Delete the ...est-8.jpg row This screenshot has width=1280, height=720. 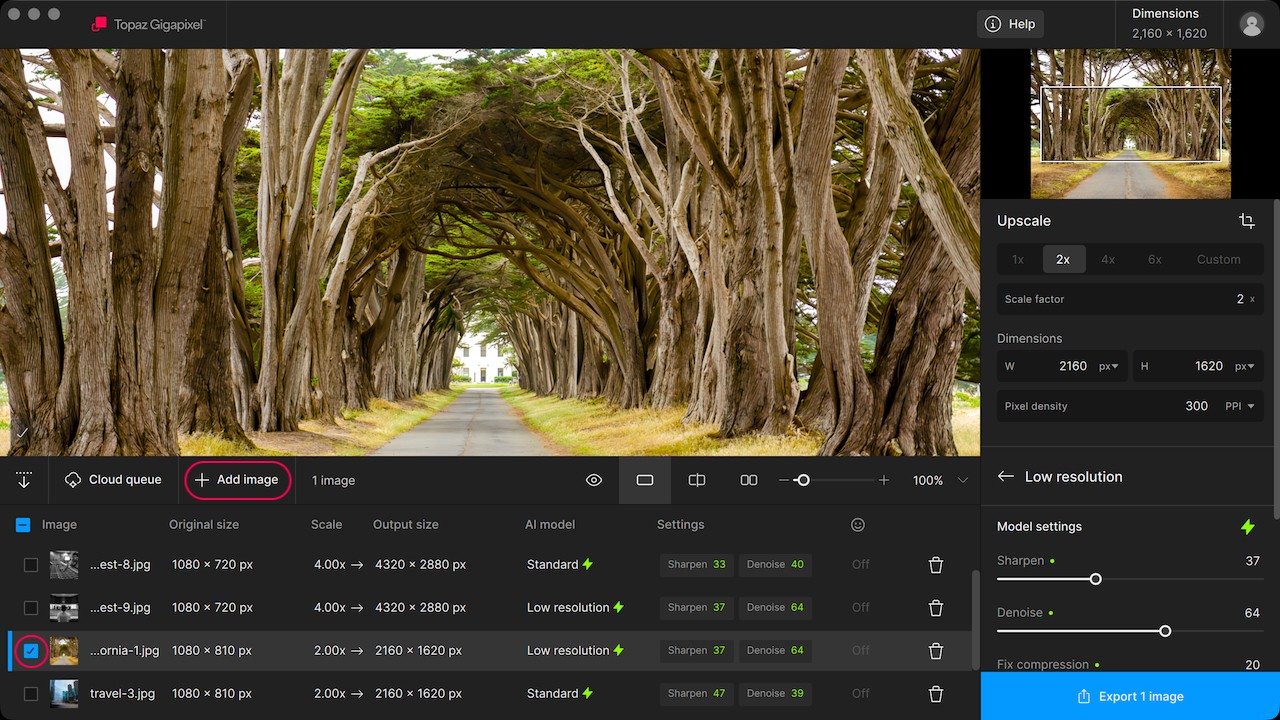click(936, 565)
